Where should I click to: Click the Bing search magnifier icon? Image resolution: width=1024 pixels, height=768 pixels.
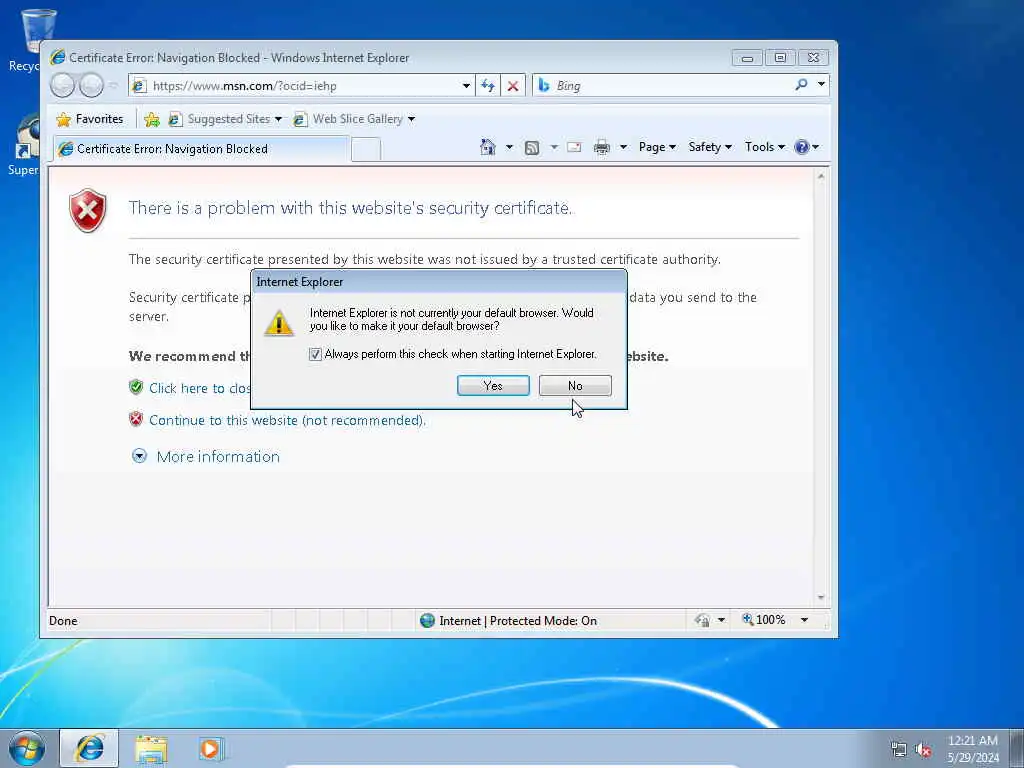point(801,85)
